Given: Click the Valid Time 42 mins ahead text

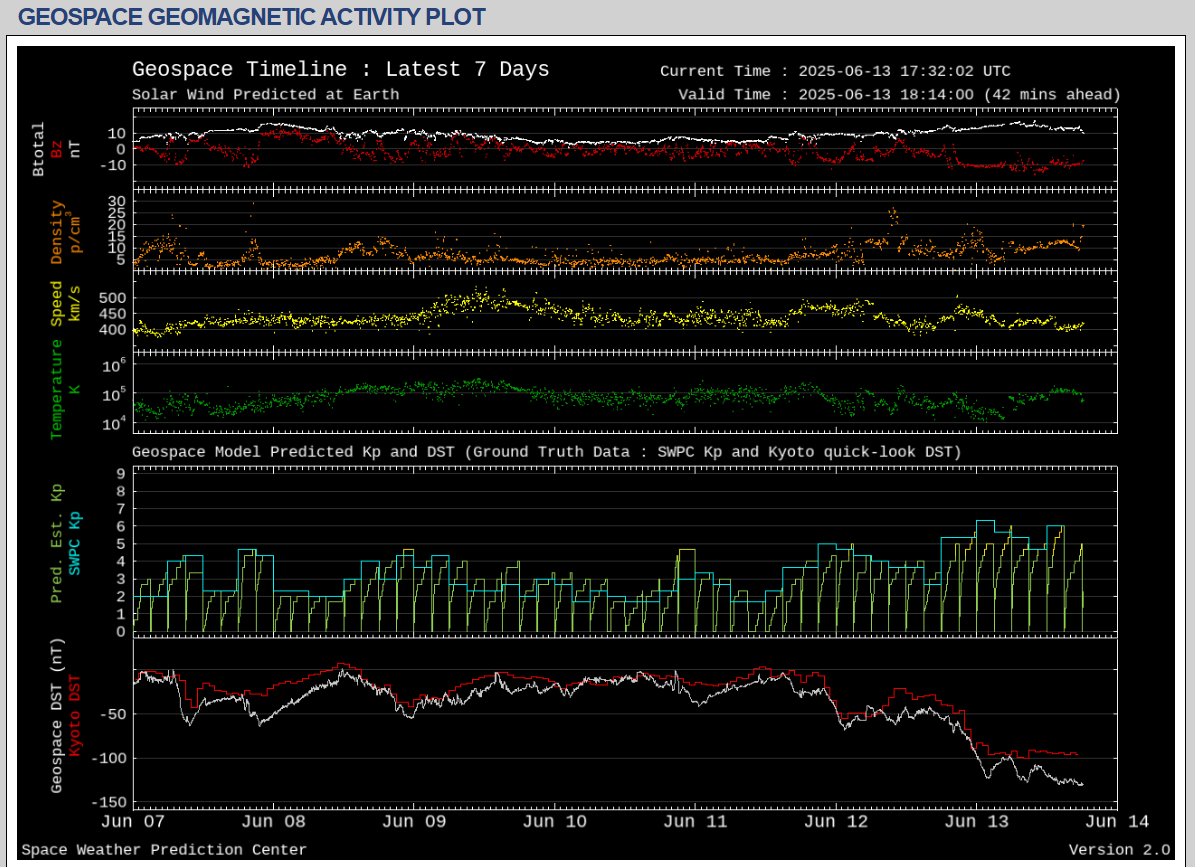Looking at the screenshot, I should click(x=899, y=95).
